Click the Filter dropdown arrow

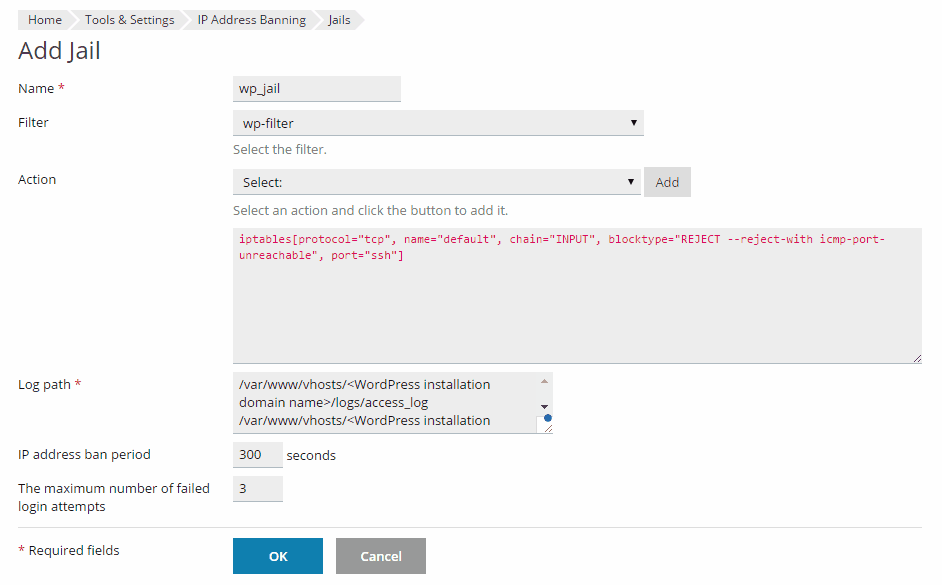(x=634, y=123)
